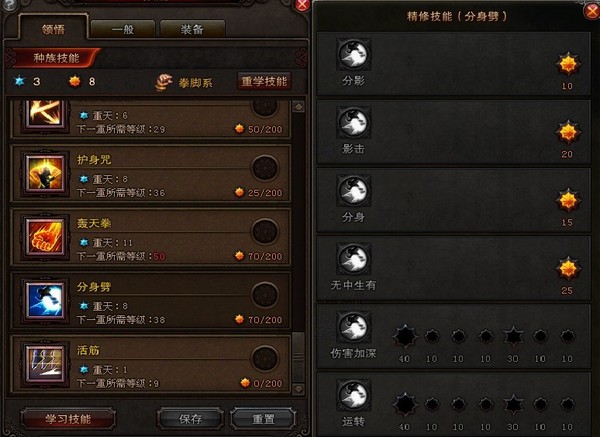The width and height of the screenshot is (600, 437).
Task: Activate the orange star costing 10 for 分影
Action: (x=568, y=64)
